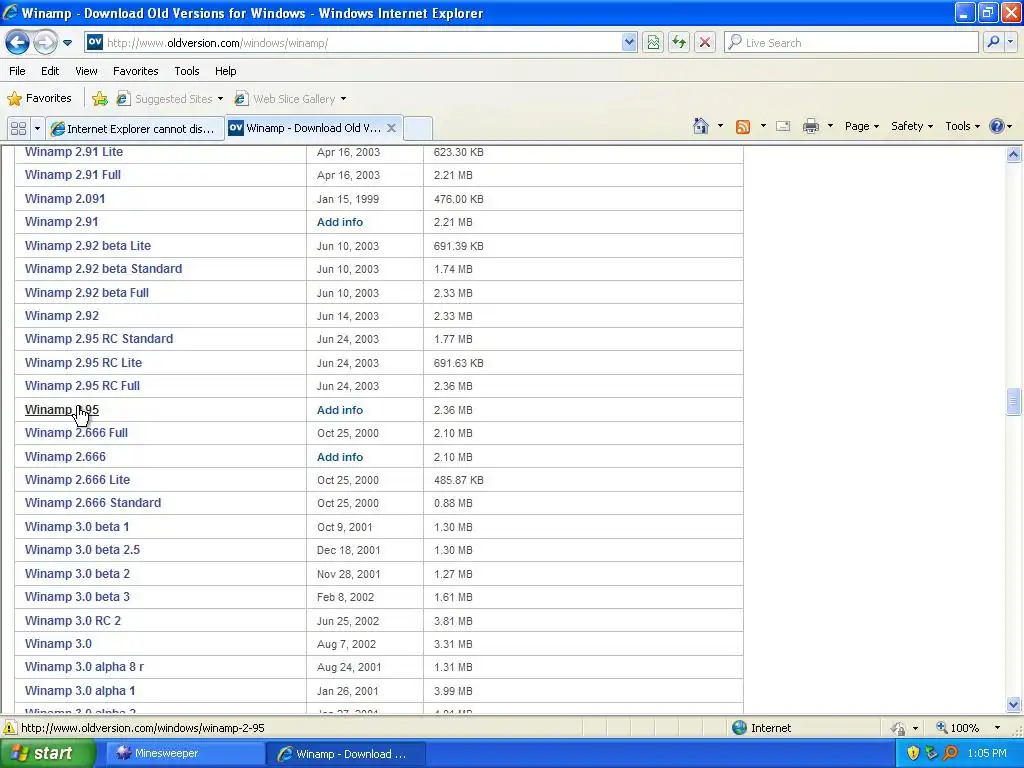This screenshot has width=1024, height=768.
Task: Open the File menu
Action: click(18, 71)
